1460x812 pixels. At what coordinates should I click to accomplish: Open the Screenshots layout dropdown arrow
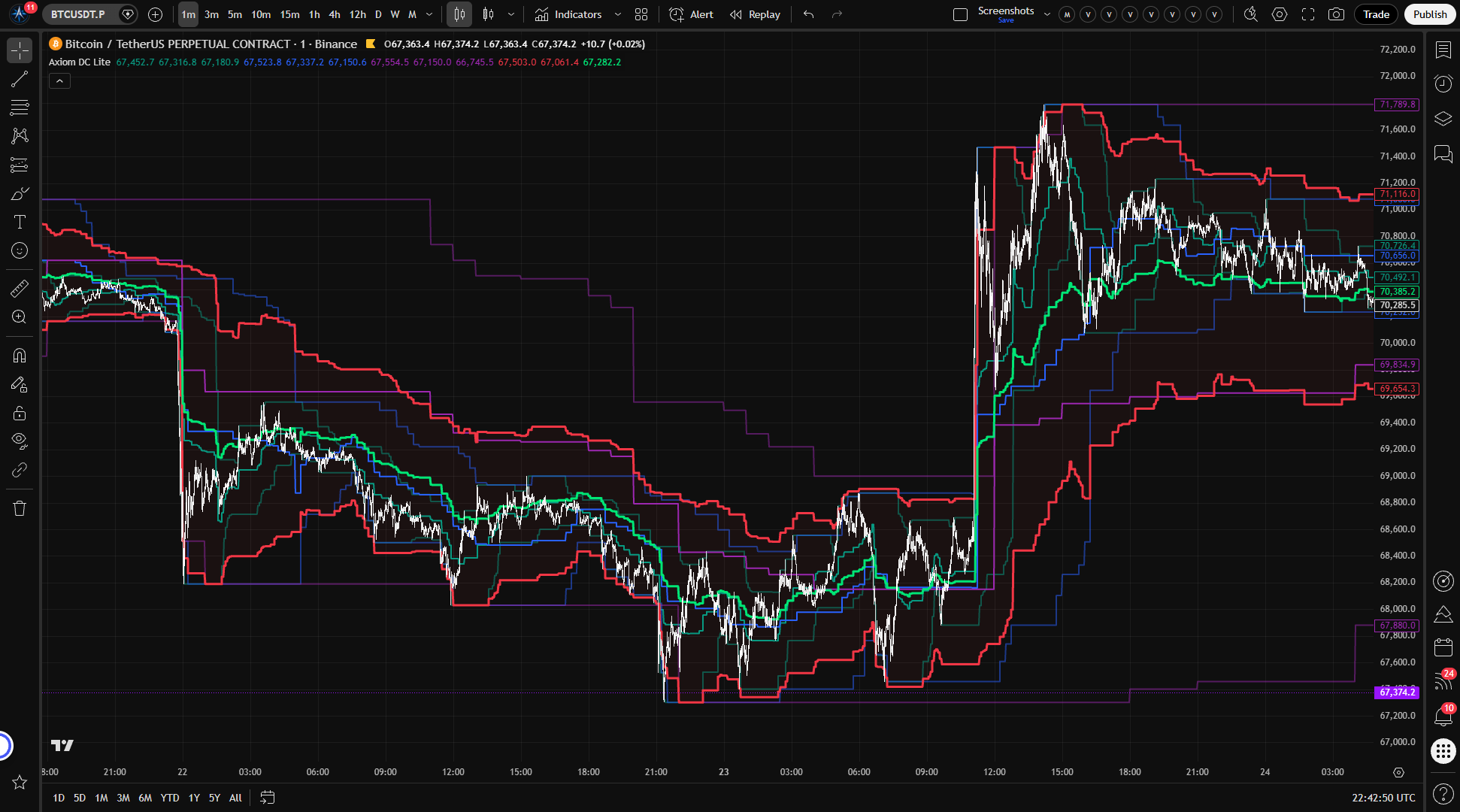coord(1047,14)
